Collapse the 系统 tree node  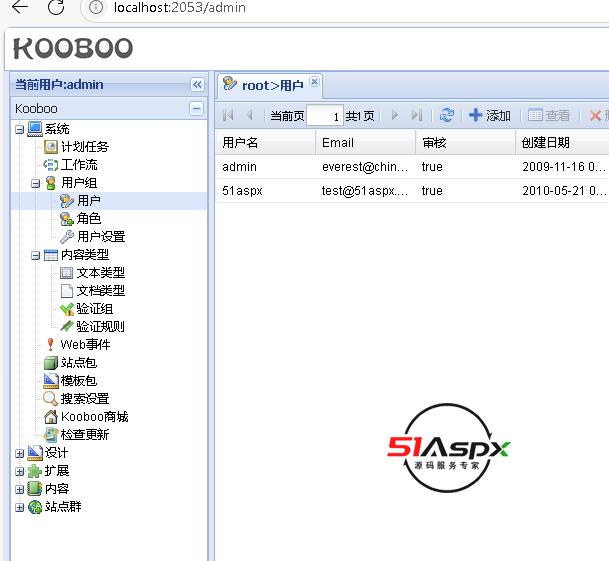19,129
